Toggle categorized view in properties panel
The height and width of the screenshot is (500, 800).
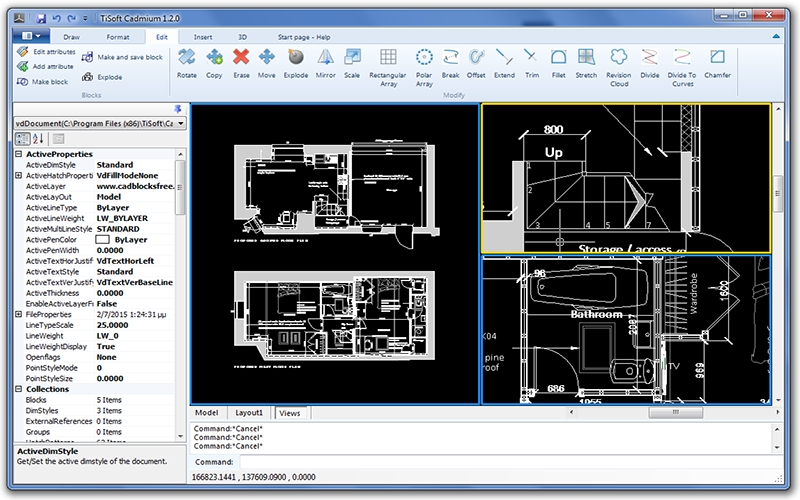[22, 139]
